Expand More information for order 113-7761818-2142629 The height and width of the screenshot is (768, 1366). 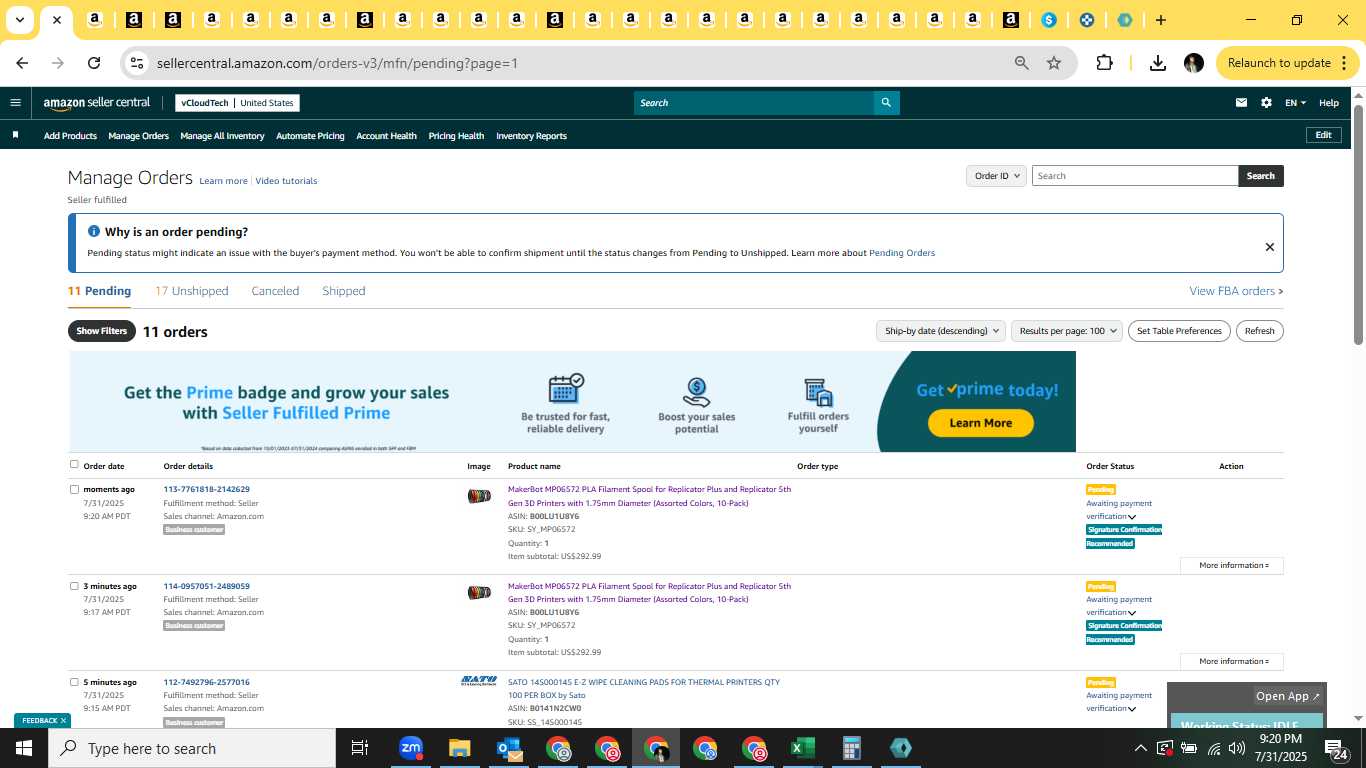[x=1232, y=565]
